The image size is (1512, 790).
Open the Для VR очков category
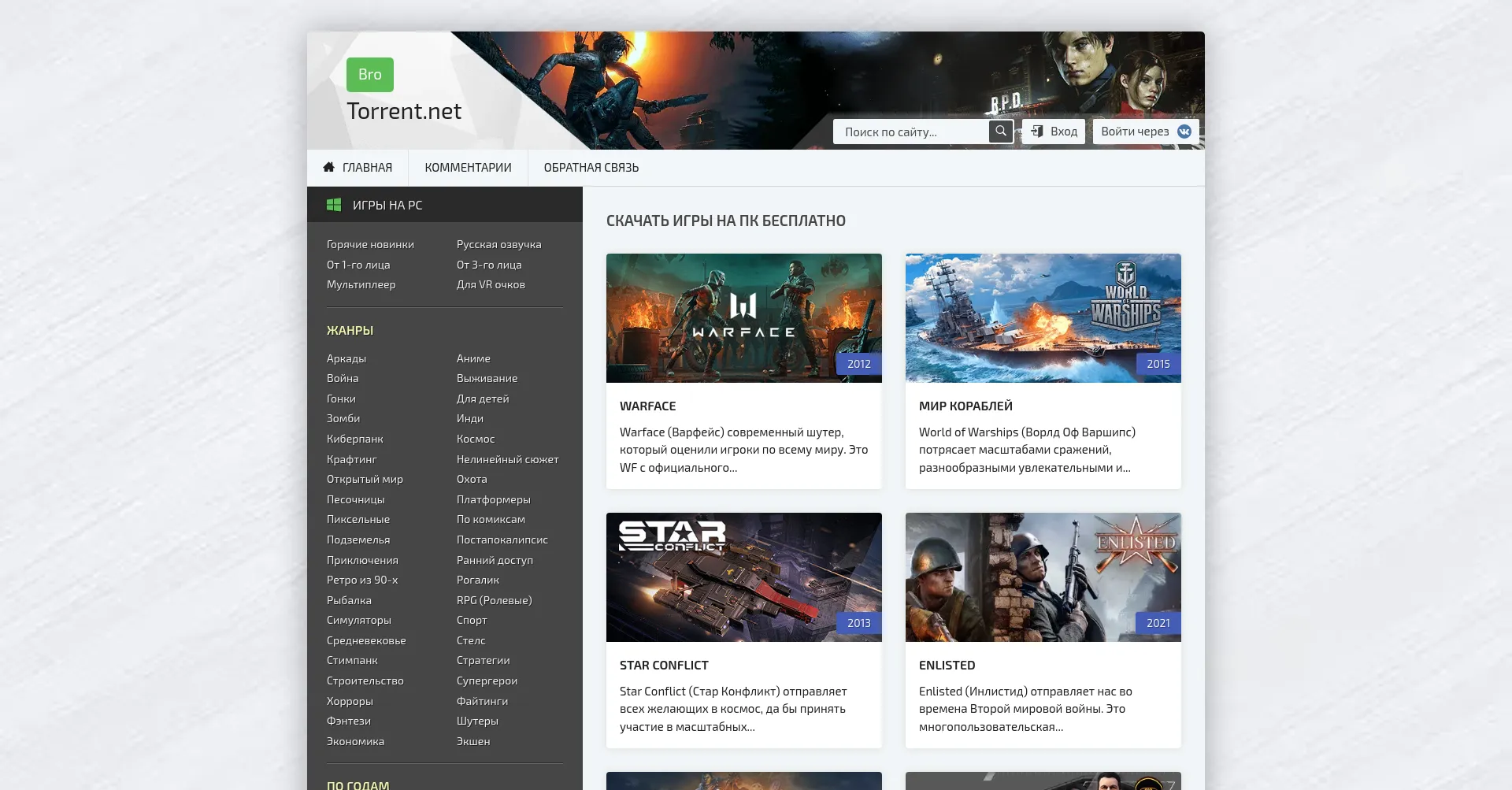pos(491,285)
